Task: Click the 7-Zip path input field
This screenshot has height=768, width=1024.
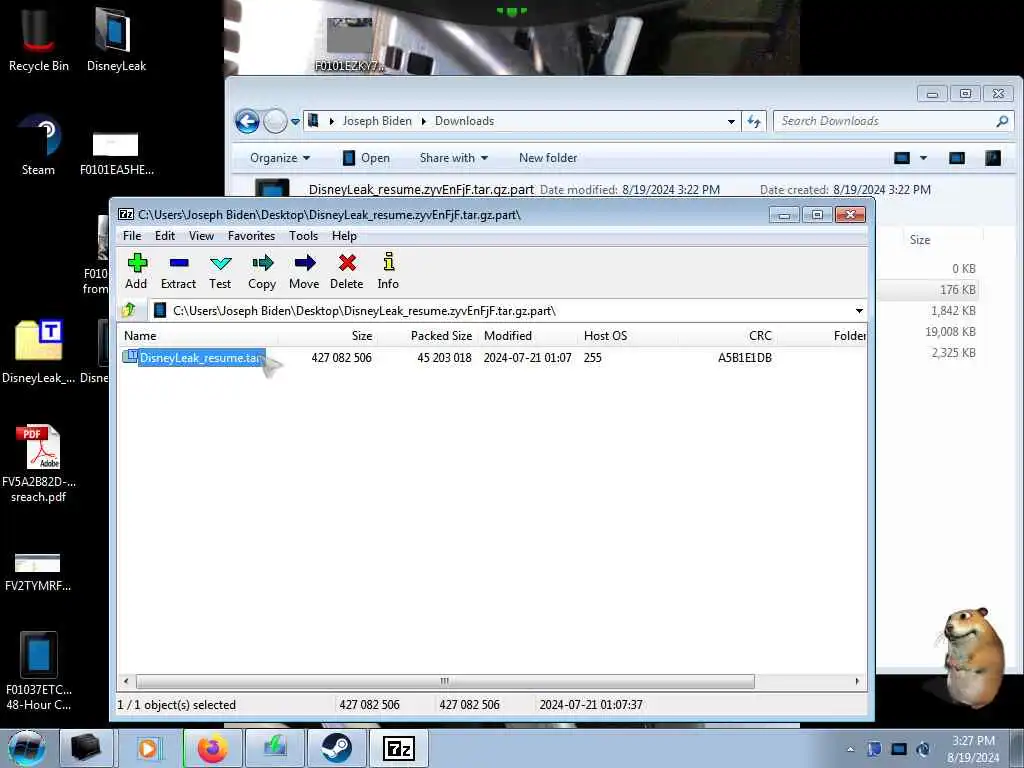Action: pos(503,311)
